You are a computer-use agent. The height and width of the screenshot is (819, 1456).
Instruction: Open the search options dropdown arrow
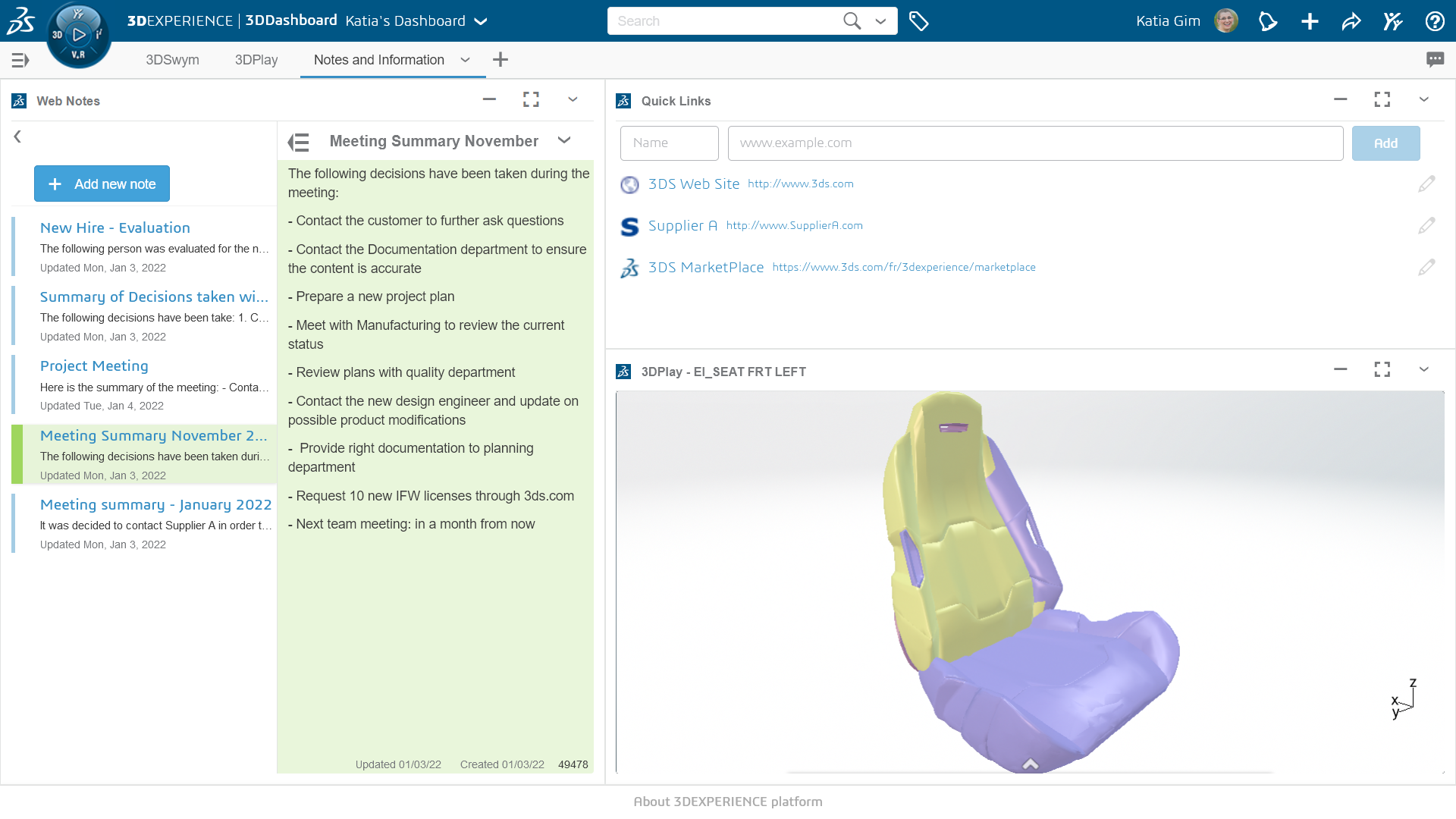(x=880, y=21)
